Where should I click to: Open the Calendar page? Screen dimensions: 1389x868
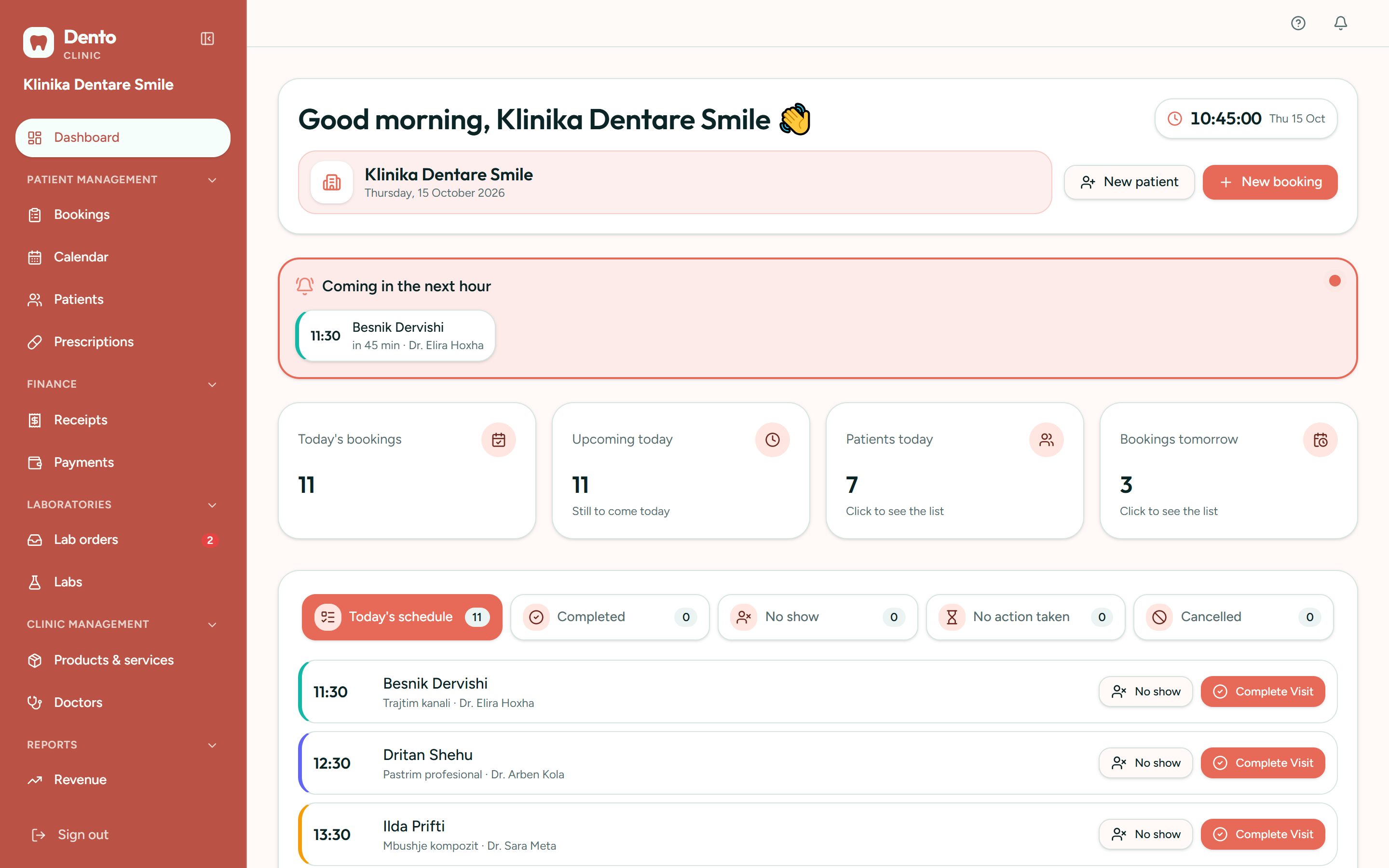123,257
